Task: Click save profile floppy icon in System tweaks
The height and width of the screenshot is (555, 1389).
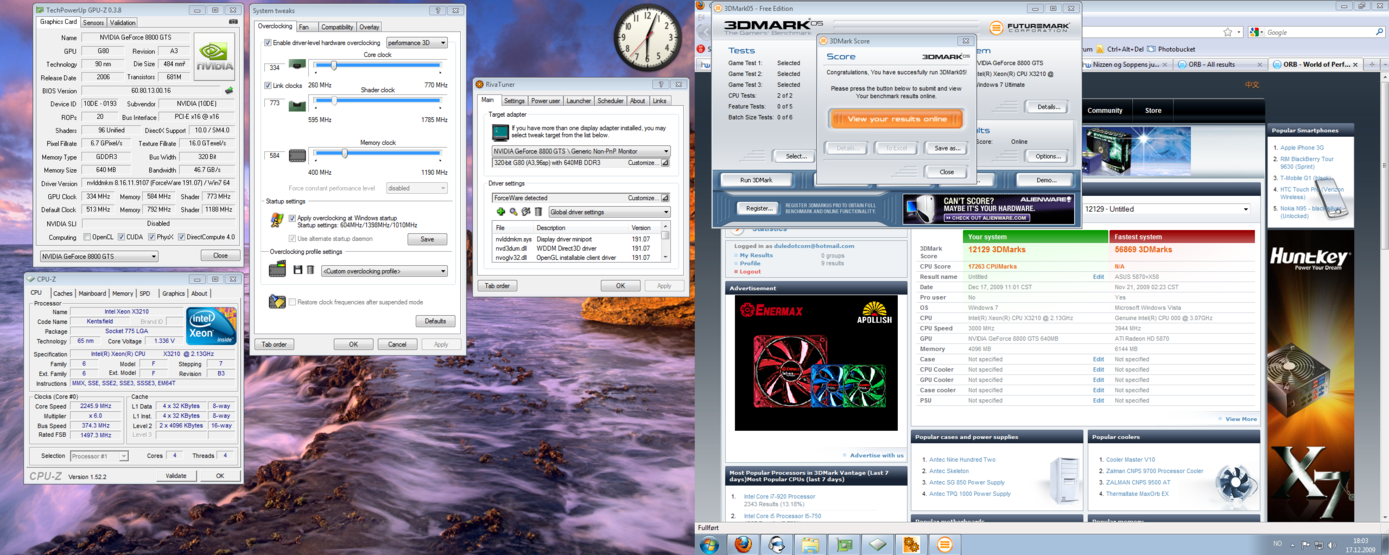Action: (297, 270)
